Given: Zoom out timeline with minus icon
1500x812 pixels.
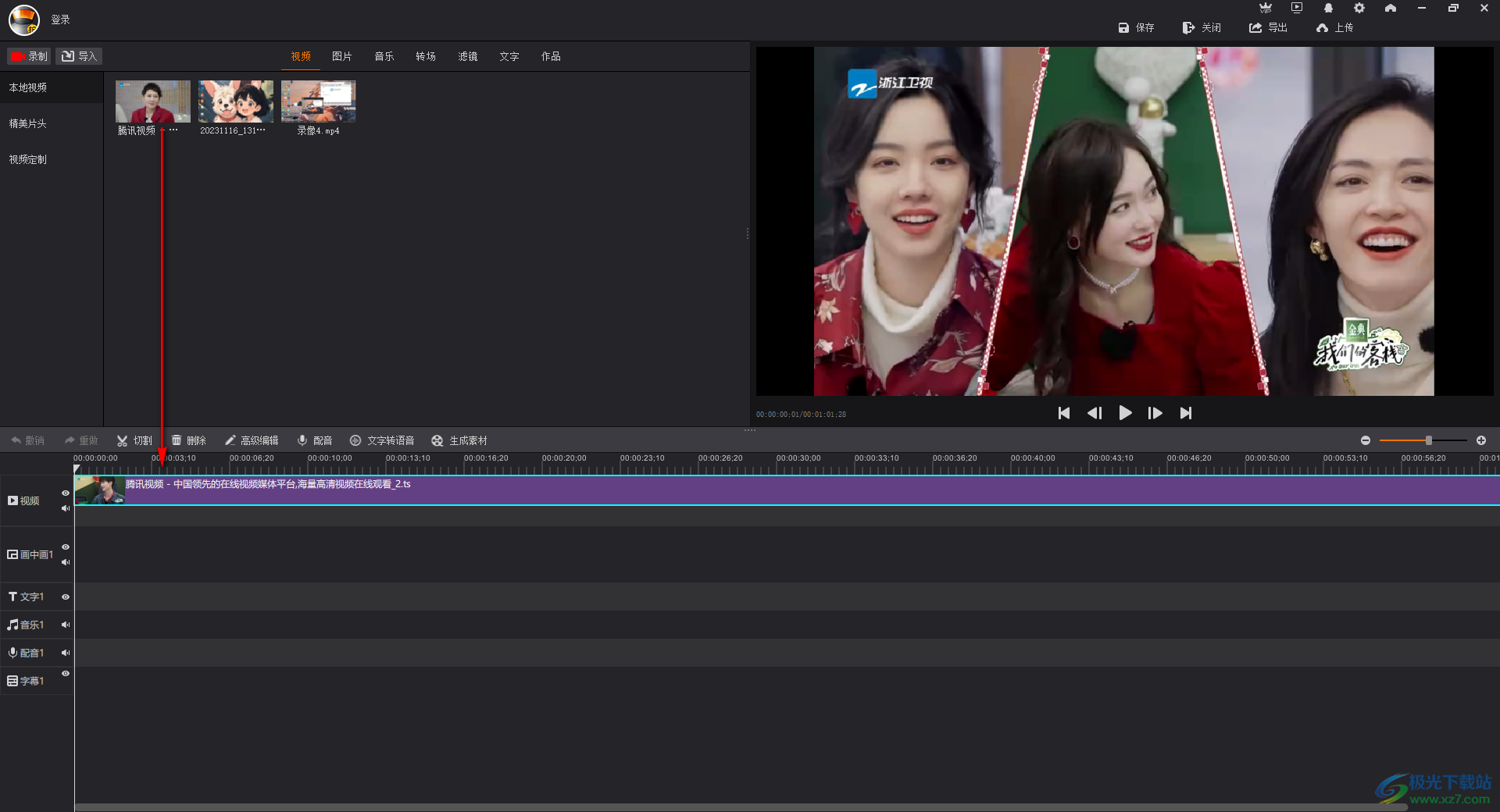Looking at the screenshot, I should point(1366,440).
